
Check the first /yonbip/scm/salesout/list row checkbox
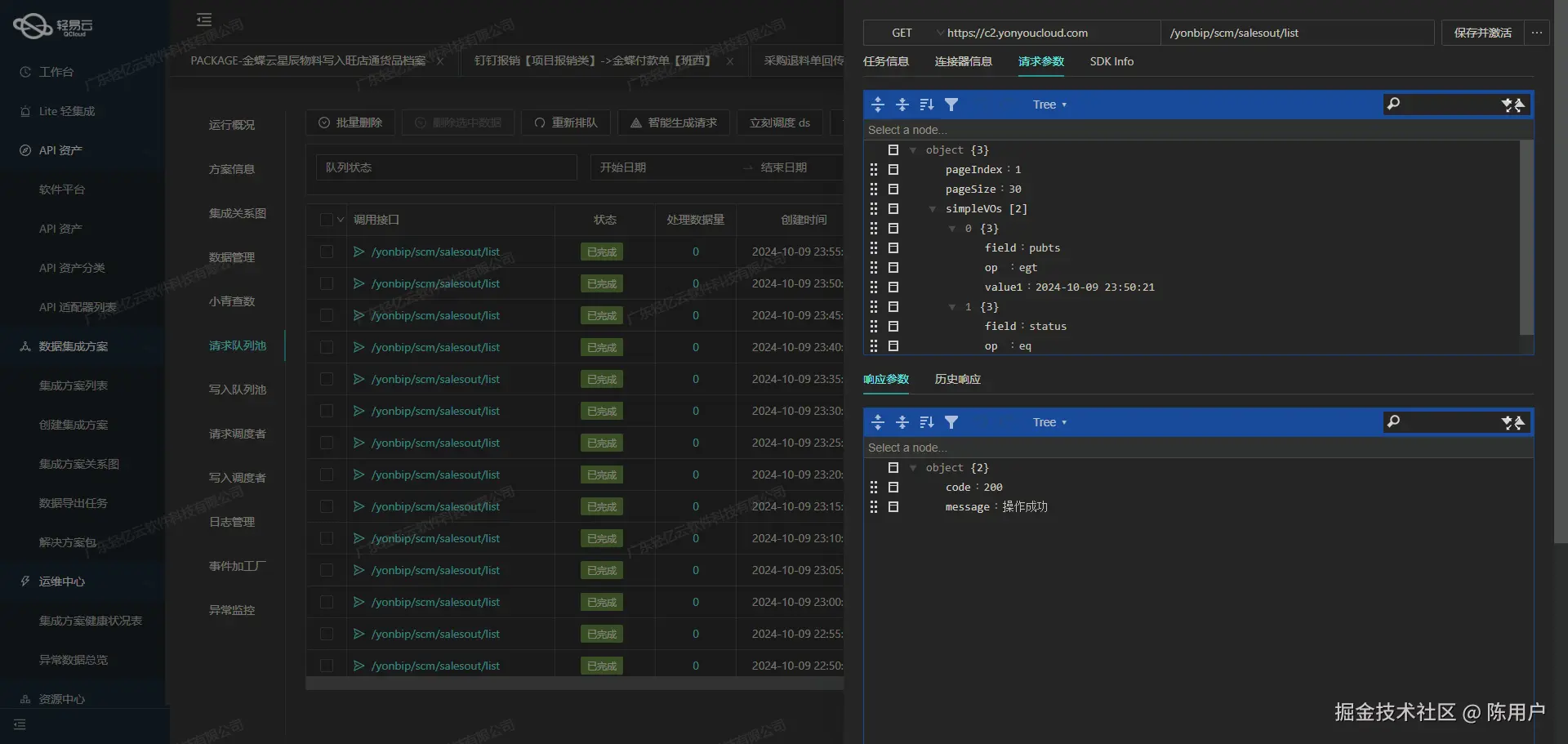click(327, 252)
